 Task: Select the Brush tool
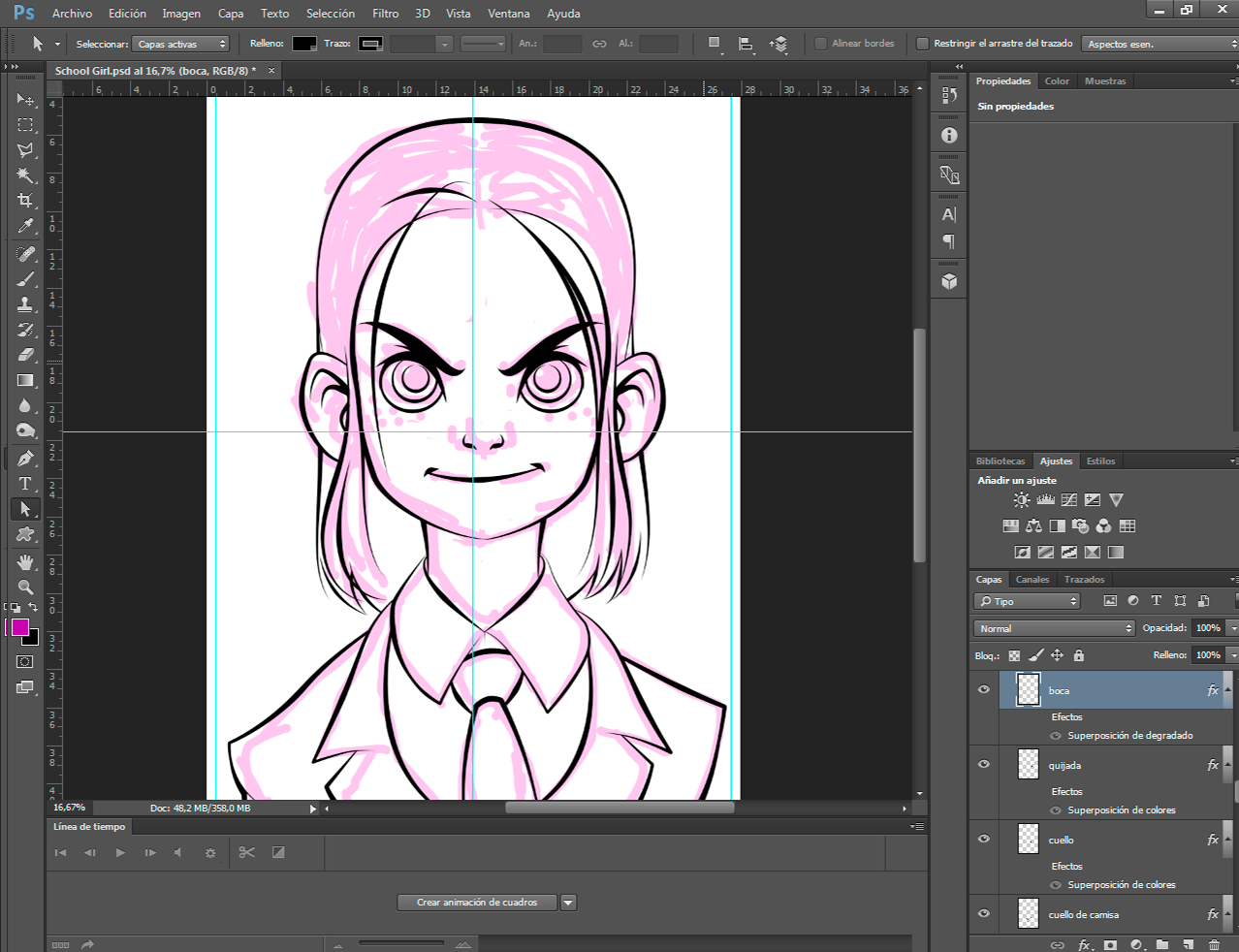coord(25,279)
